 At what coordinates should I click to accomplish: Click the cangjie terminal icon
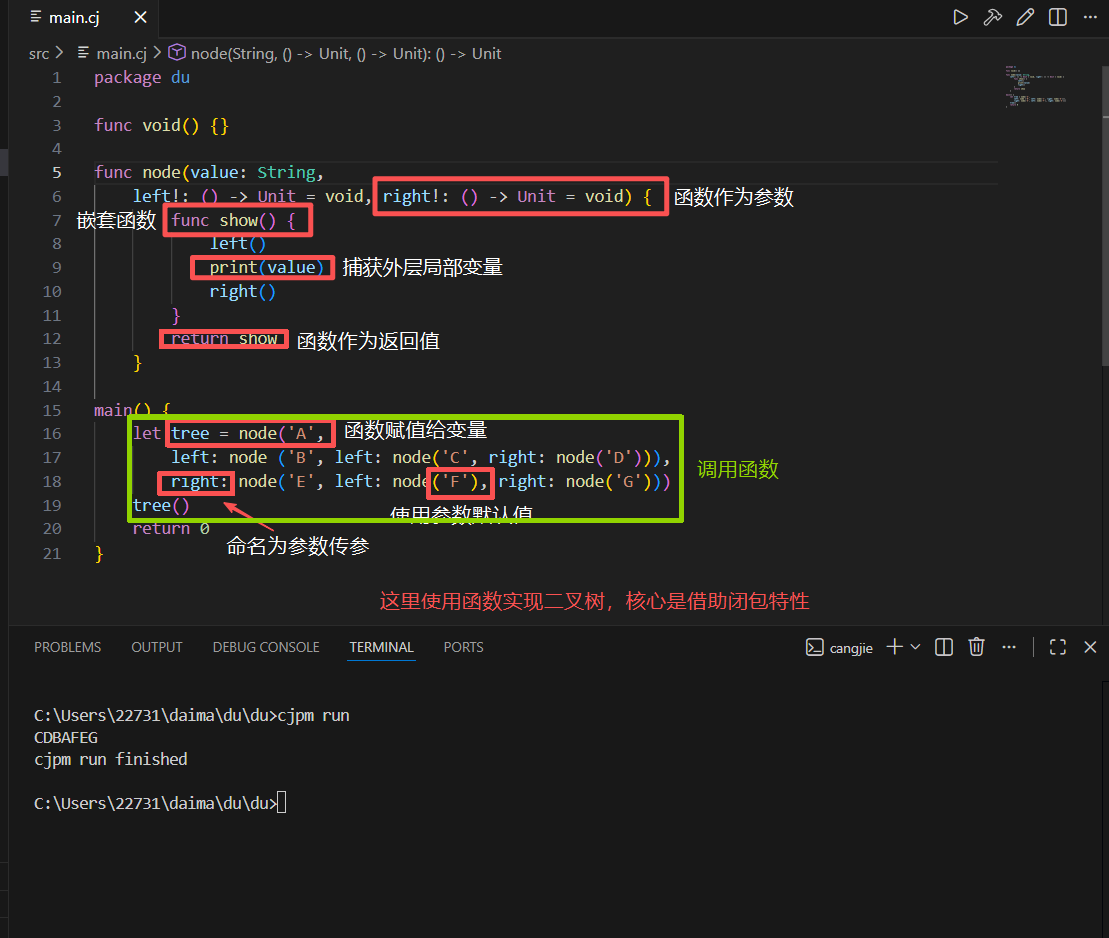[815, 647]
